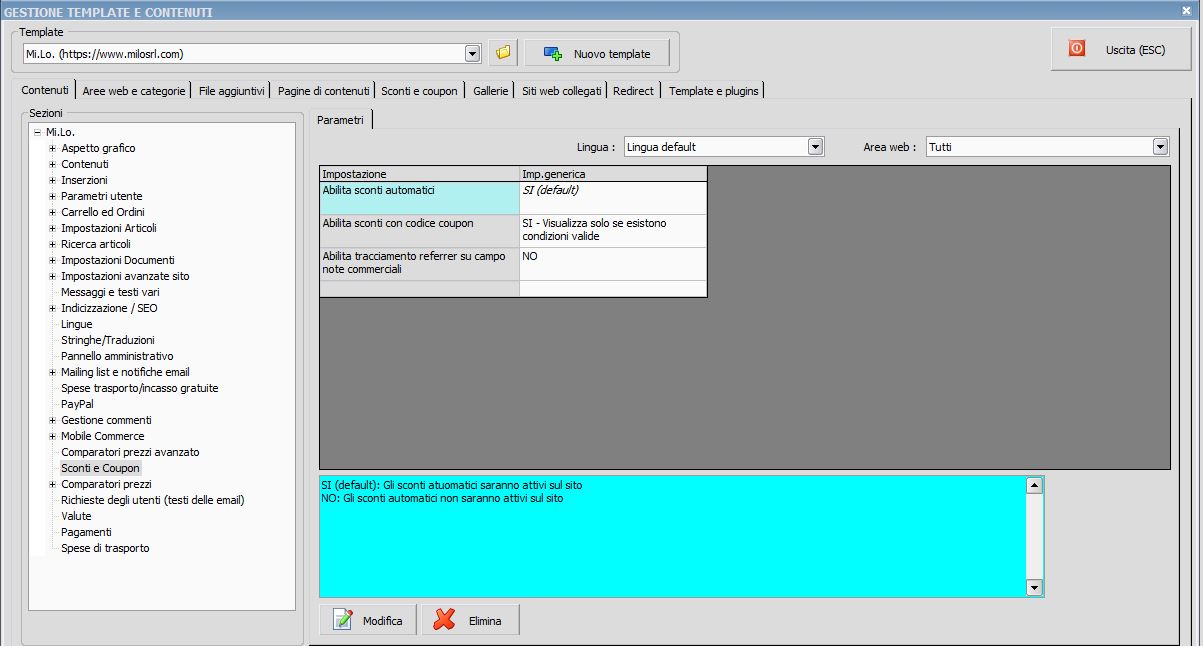This screenshot has width=1203, height=646.
Task: Expand Mailing list e notifiche email node
Action: (x=52, y=372)
